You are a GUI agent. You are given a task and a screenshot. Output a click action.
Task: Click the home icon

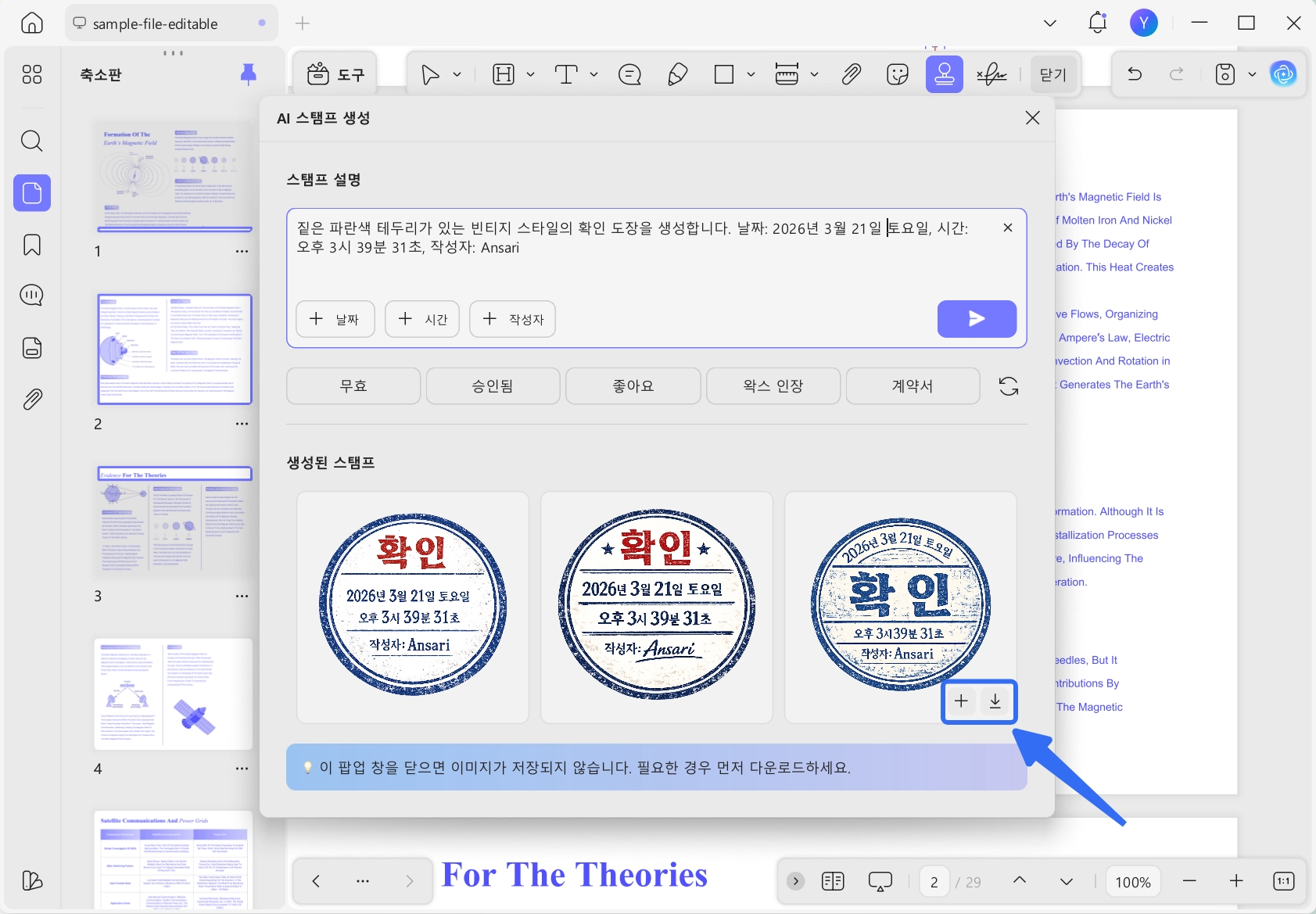pos(32,23)
